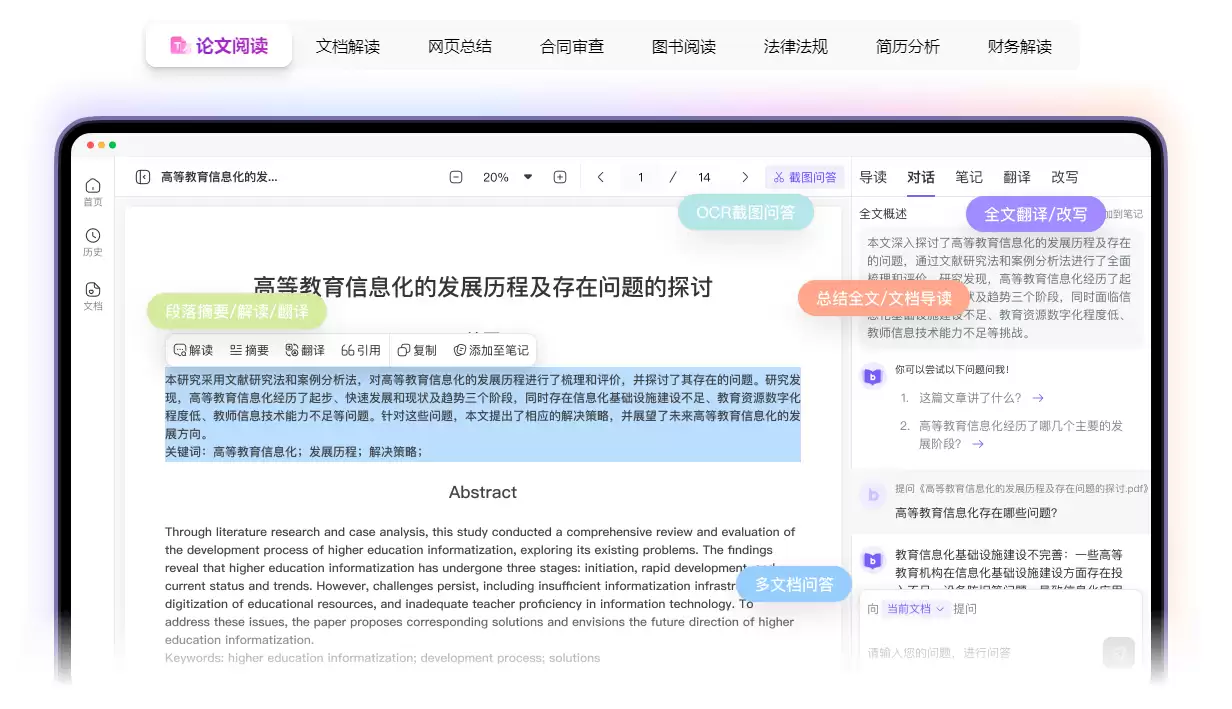Image resolution: width=1232 pixels, height=709 pixels.
Task: Click the 全文翻译/改写 button
Action: 1035,214
